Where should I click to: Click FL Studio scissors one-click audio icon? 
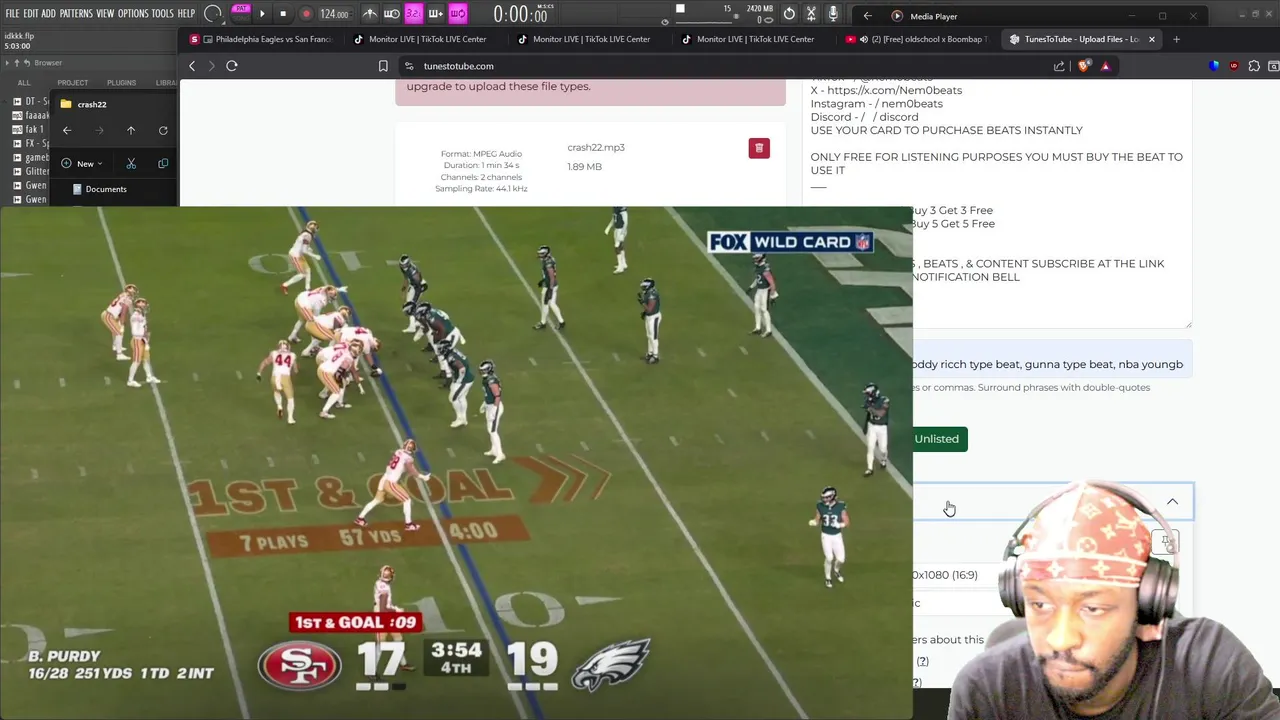[811, 14]
